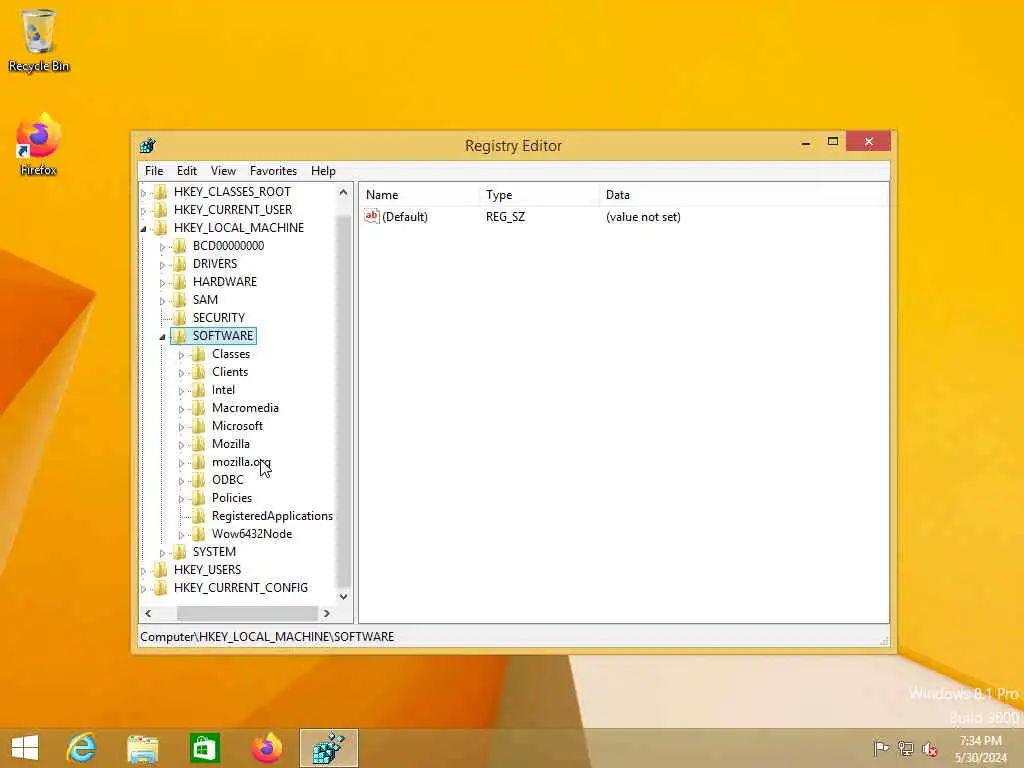
Task: Open the File menu
Action: pos(154,171)
